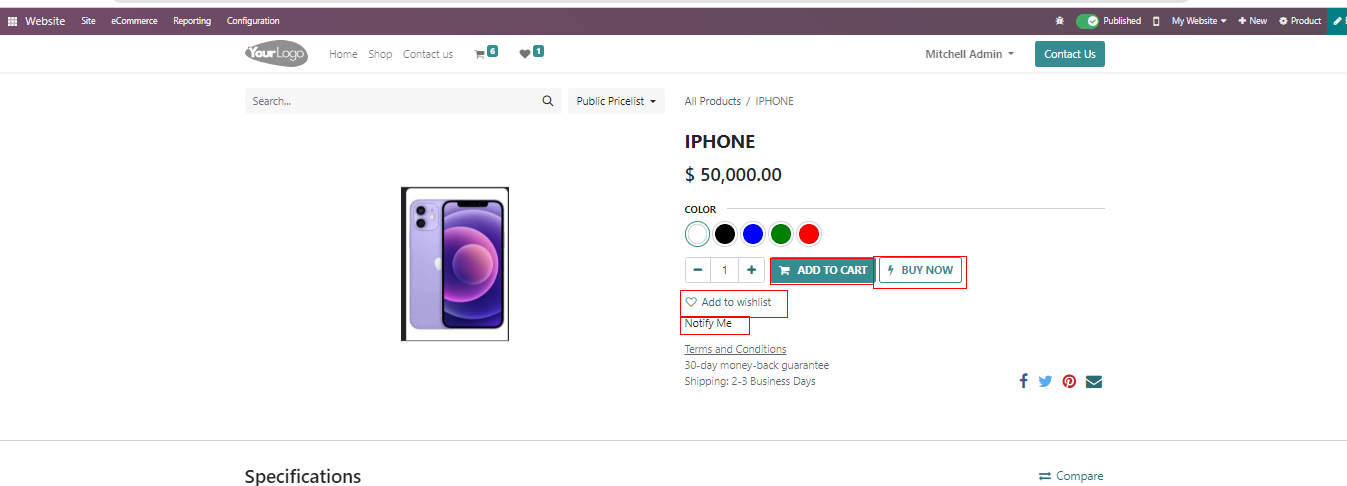1347x486 pixels.
Task: Open the apps grid menu icon
Action: tap(13, 21)
